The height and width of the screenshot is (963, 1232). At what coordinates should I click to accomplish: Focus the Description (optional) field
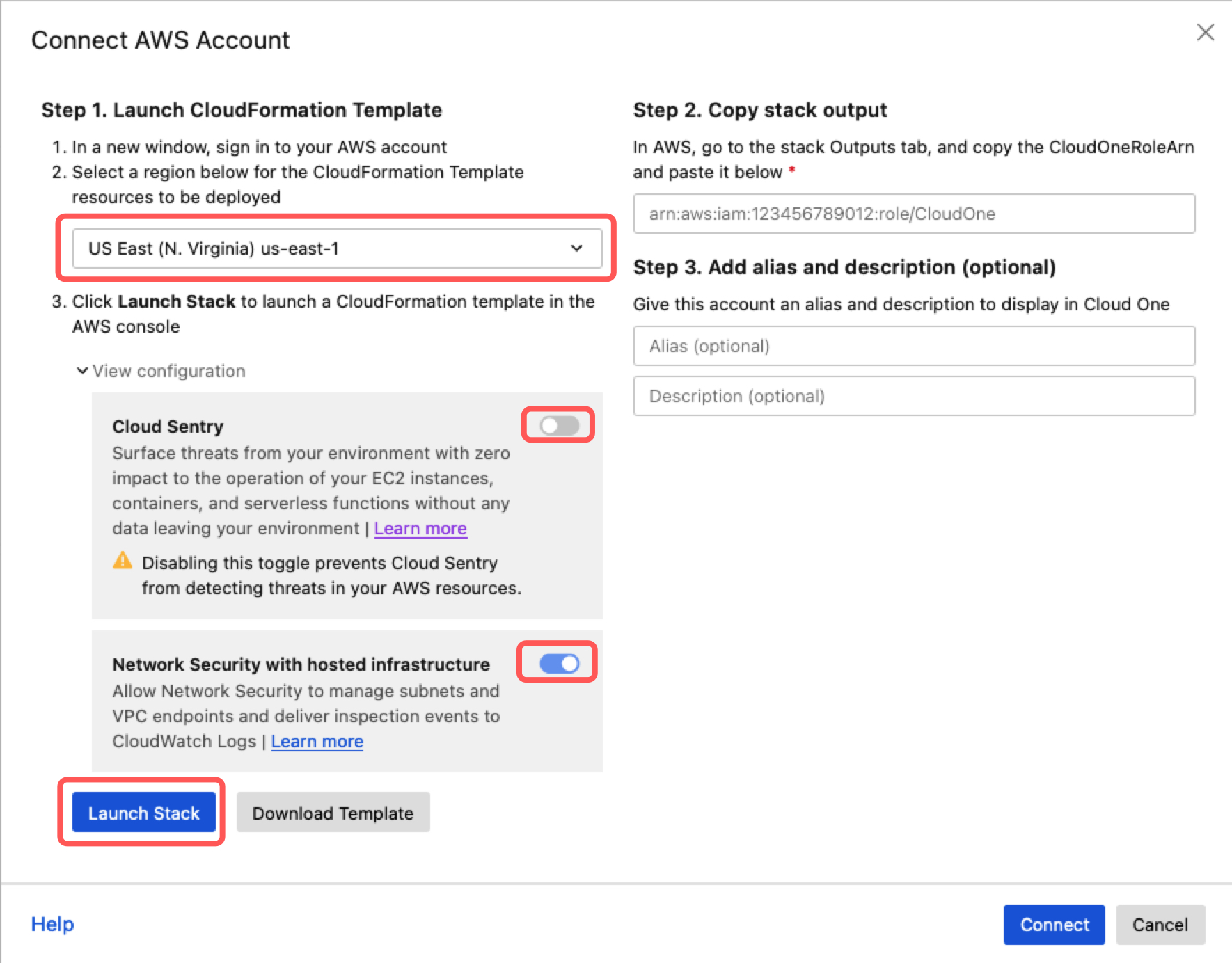coord(914,396)
